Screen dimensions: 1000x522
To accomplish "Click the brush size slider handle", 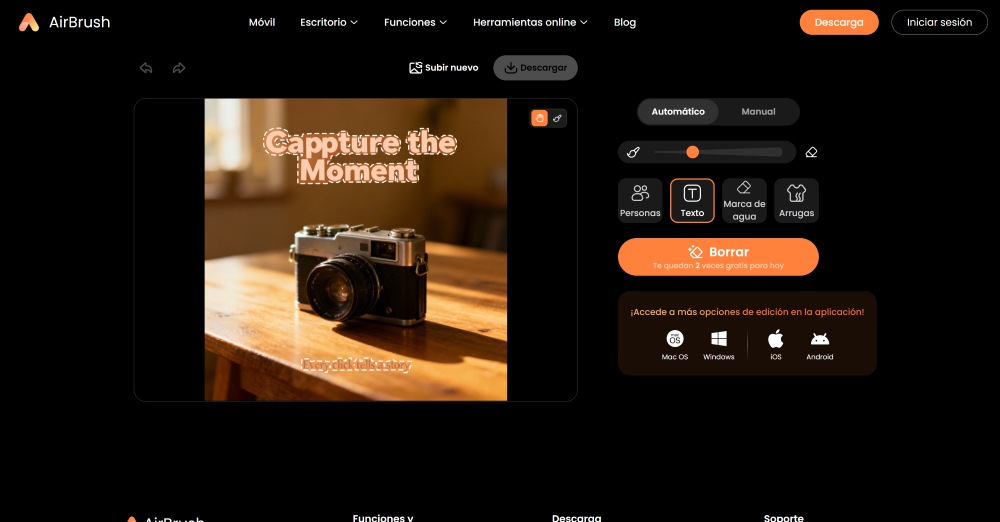I will pos(692,152).
